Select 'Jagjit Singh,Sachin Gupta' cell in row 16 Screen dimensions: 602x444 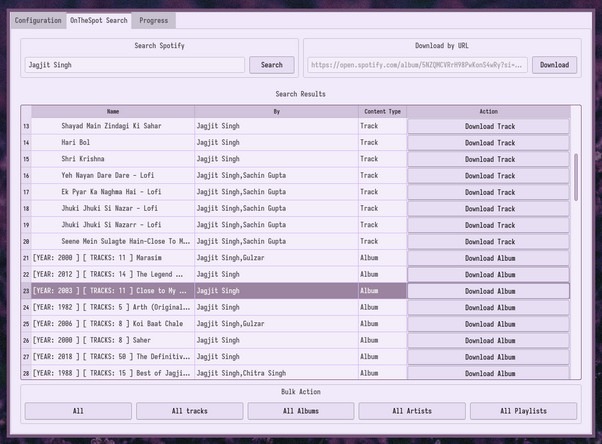tap(276, 176)
